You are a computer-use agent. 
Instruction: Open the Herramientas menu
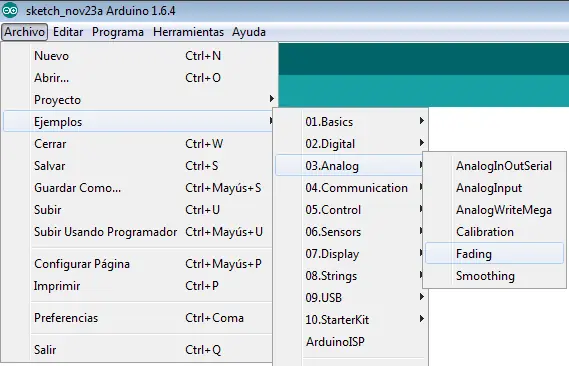pos(188,32)
